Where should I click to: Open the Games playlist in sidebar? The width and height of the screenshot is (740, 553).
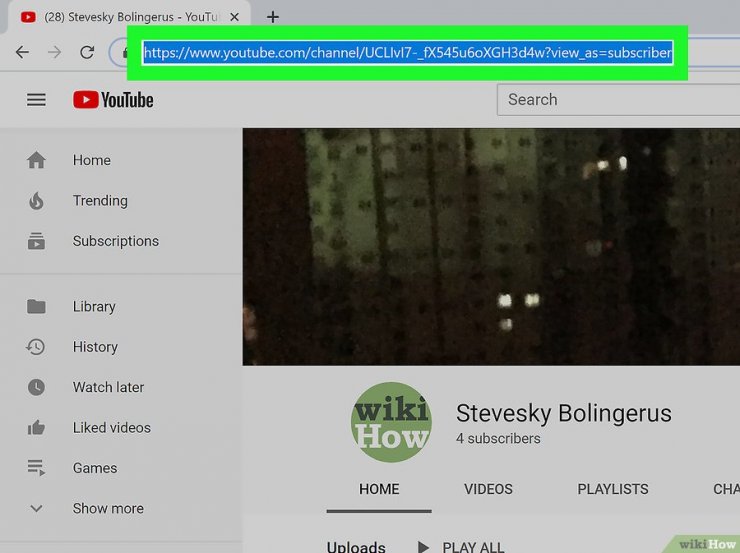tap(95, 468)
